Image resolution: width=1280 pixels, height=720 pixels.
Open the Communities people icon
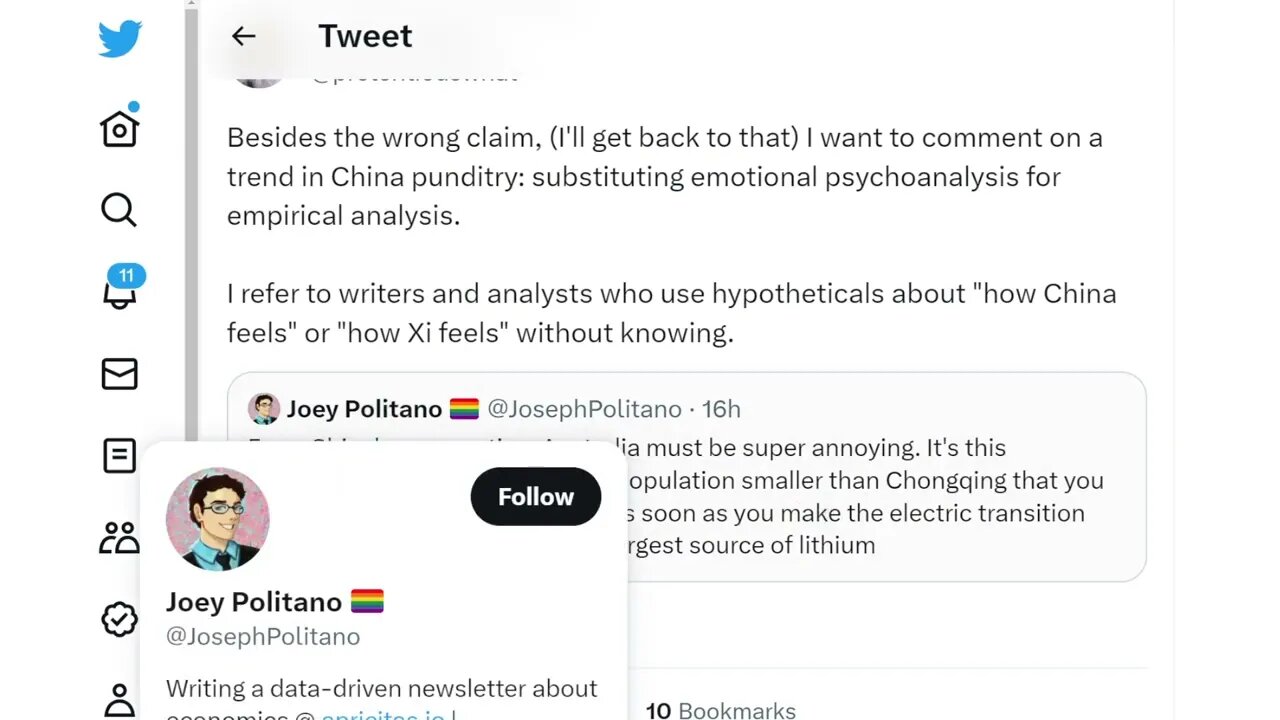(x=119, y=538)
